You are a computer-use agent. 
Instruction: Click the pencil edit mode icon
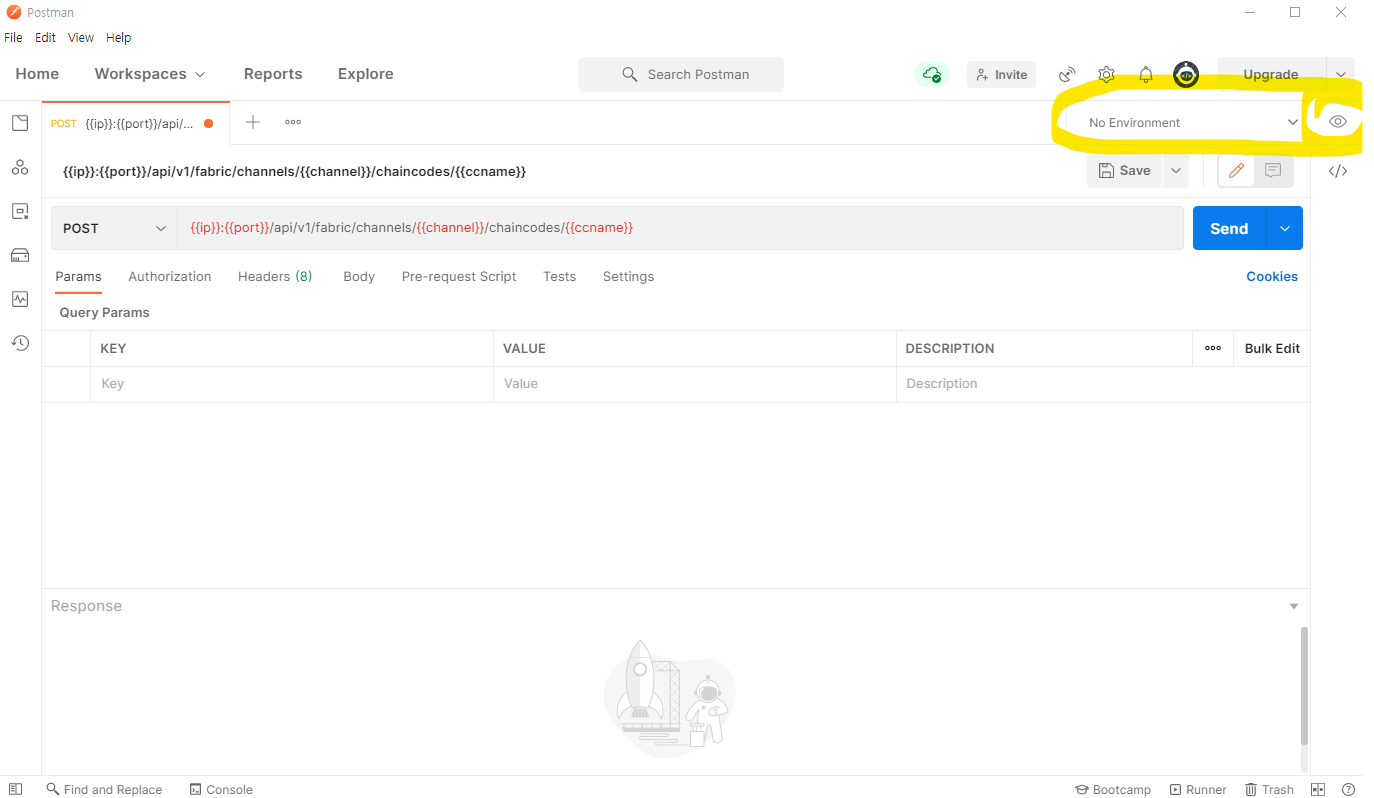tap(1236, 171)
